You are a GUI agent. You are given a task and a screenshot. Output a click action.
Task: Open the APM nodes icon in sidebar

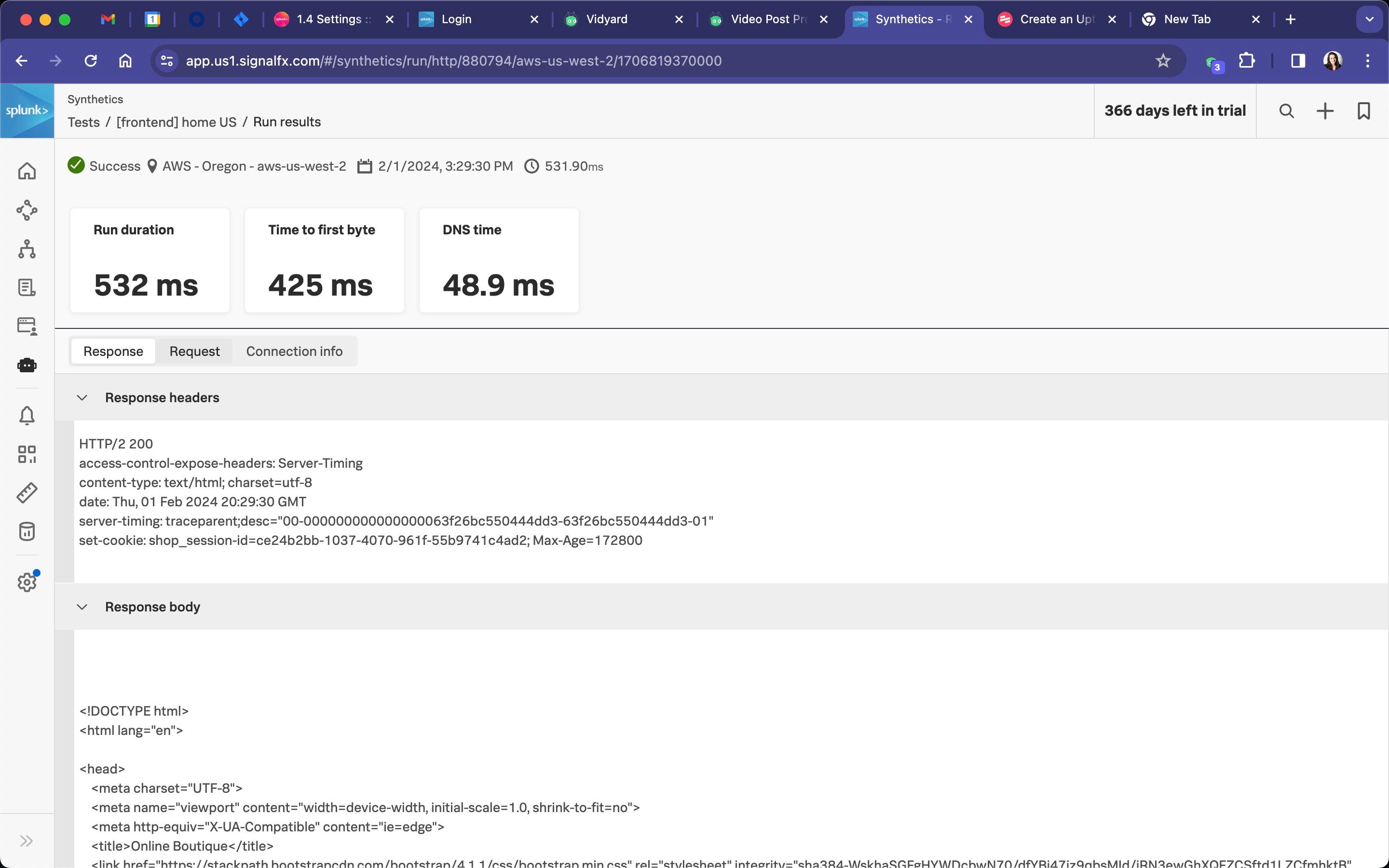coord(27,210)
